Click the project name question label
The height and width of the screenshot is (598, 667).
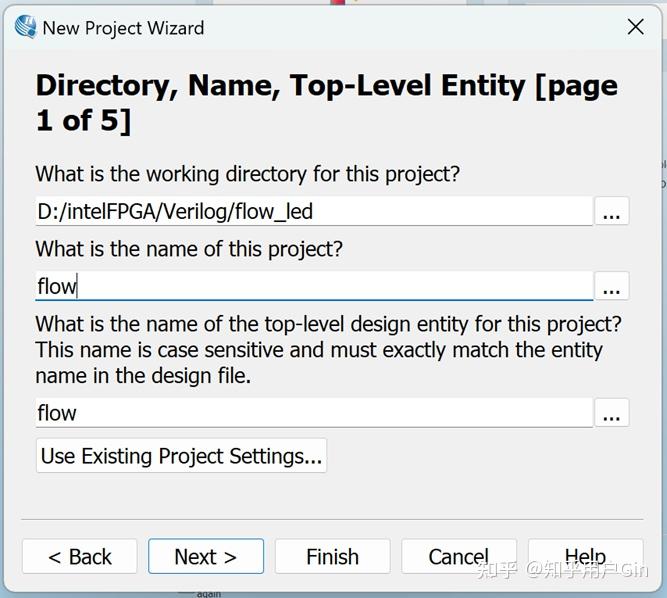189,249
